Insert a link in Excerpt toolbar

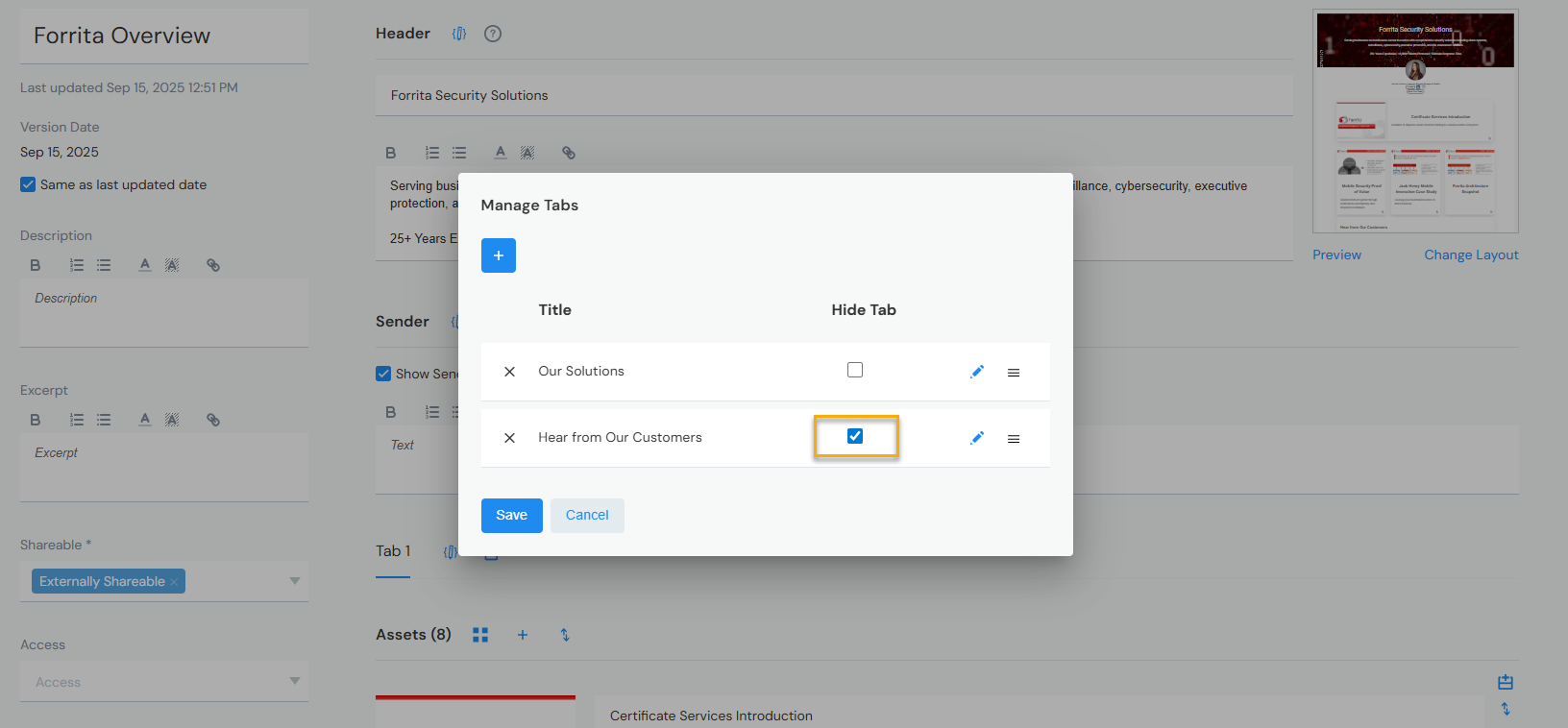[213, 420]
